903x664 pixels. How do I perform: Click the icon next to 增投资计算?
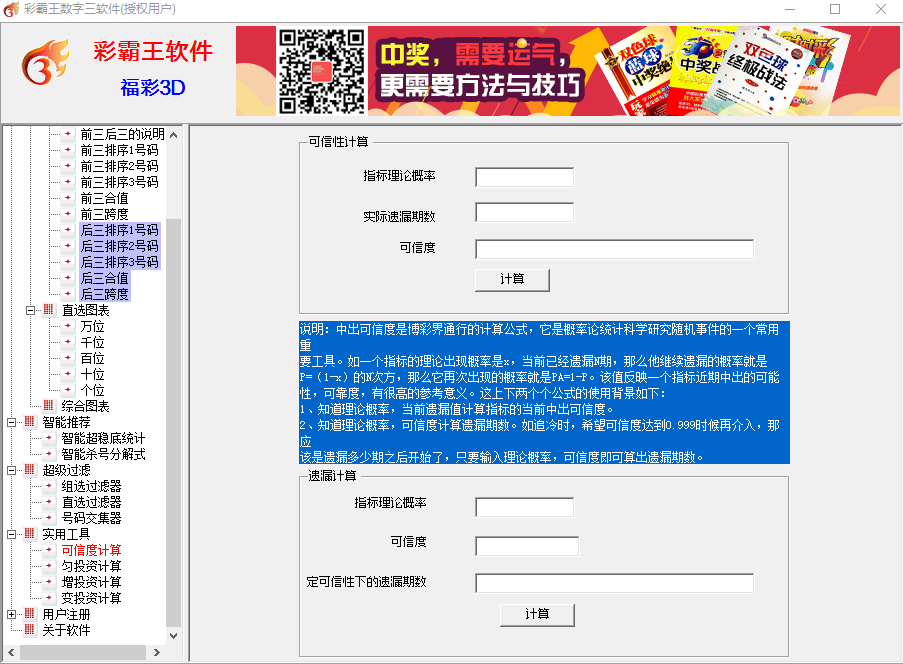click(49, 582)
